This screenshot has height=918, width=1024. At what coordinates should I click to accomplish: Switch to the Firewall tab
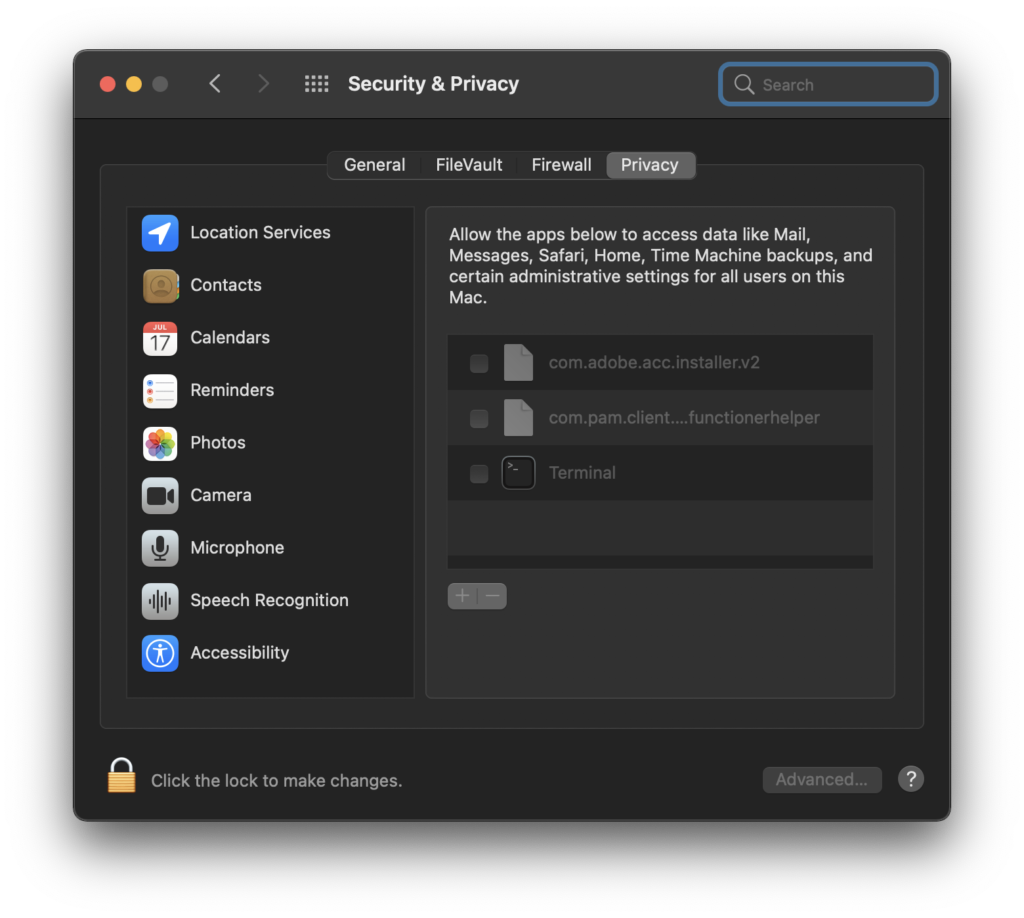click(561, 165)
